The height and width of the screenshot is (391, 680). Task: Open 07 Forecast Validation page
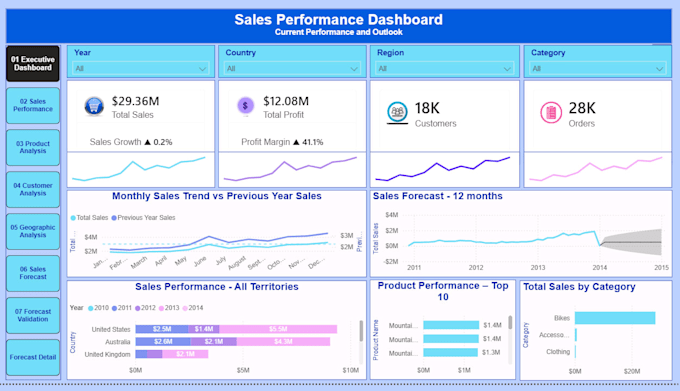(33, 315)
